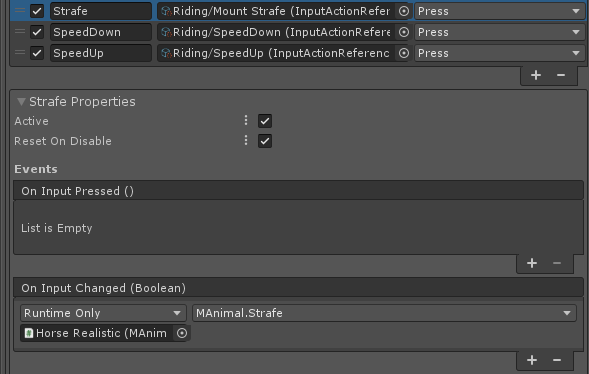Open object picker for SpeedUp reference
589x374 pixels.
point(403,53)
